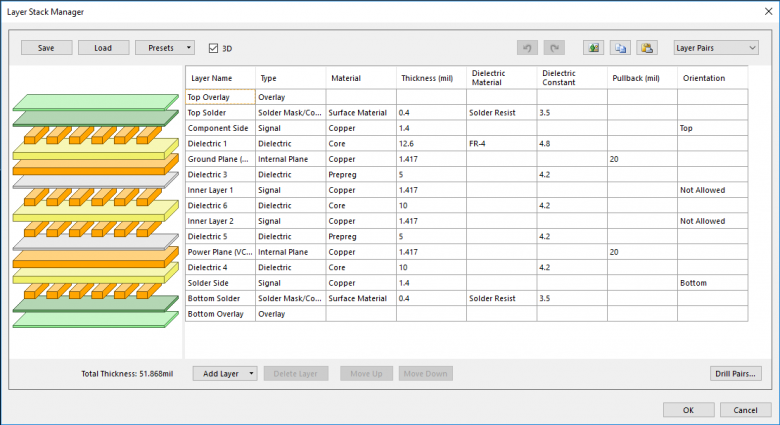Click the Internal Plane type of Ground Plane
This screenshot has height=425, width=780.
291,159
